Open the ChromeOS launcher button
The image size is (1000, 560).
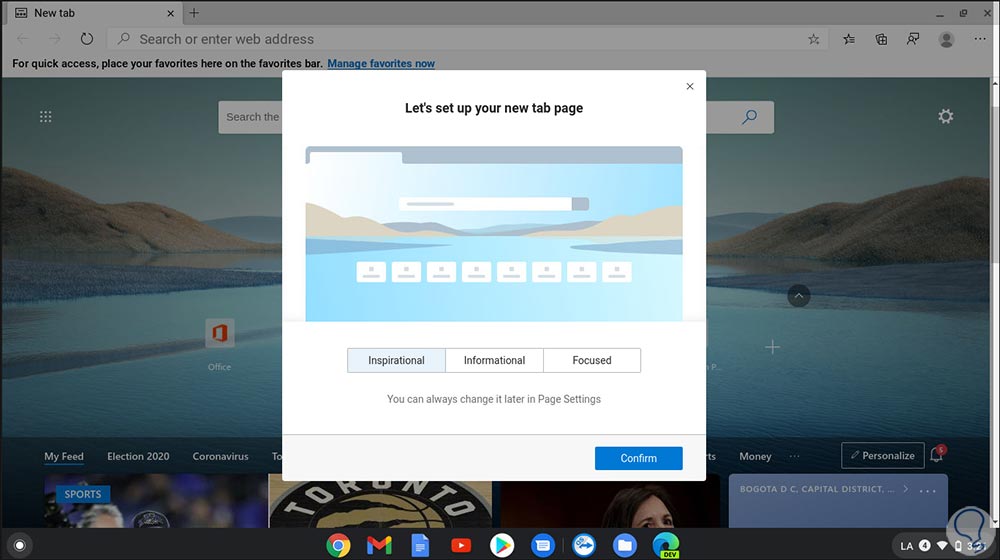pyautogui.click(x=20, y=545)
